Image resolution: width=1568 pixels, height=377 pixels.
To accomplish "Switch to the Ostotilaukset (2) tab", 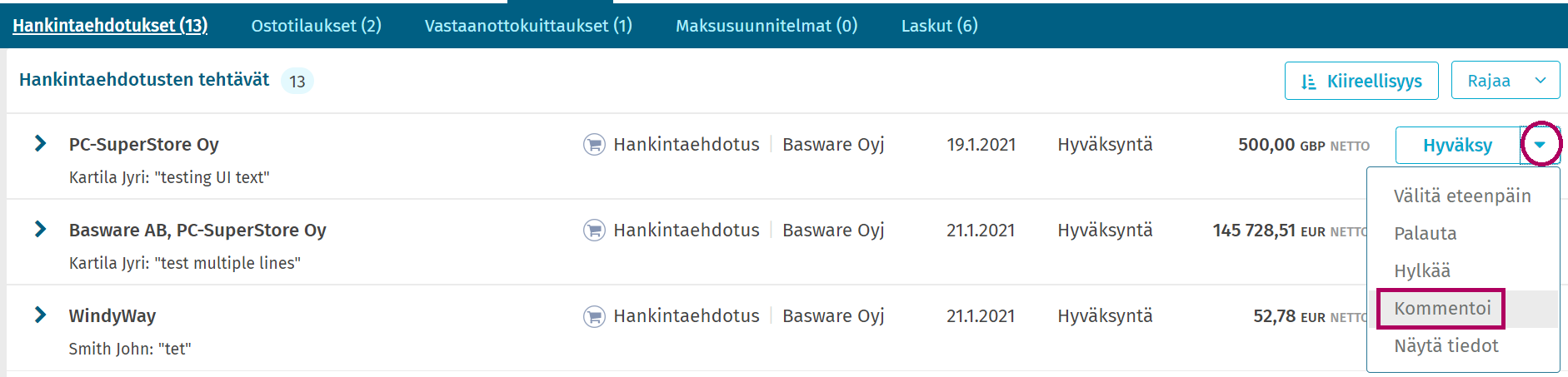I will [x=317, y=26].
